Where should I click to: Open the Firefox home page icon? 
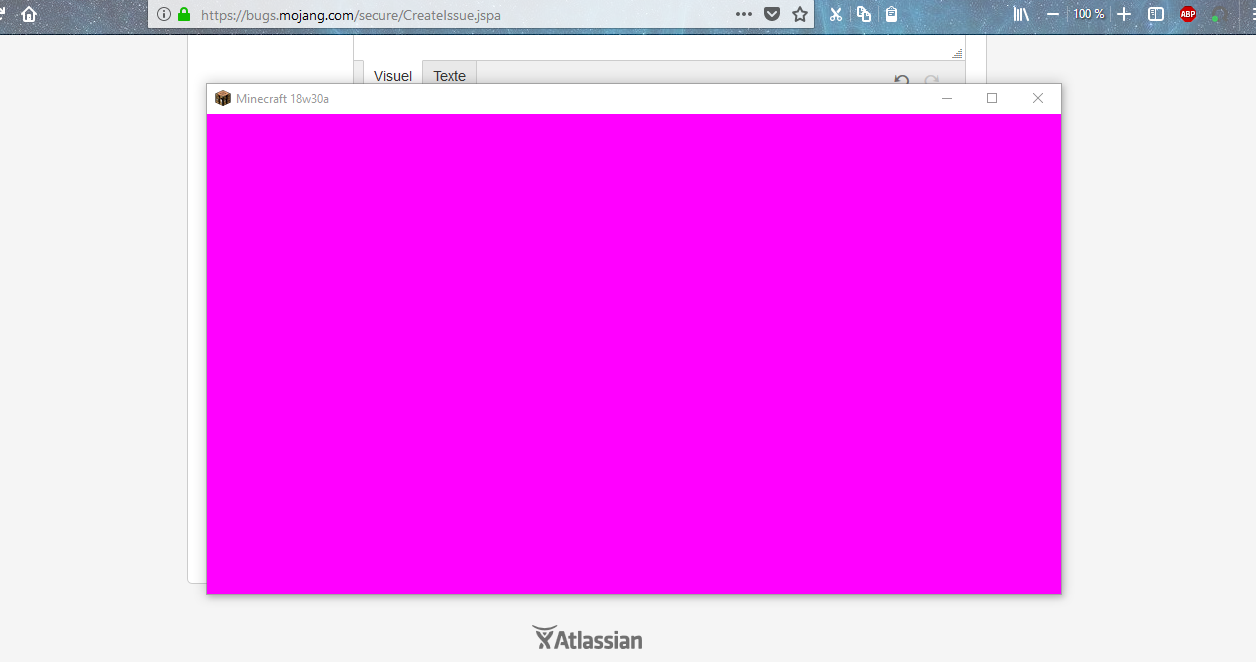click(29, 14)
